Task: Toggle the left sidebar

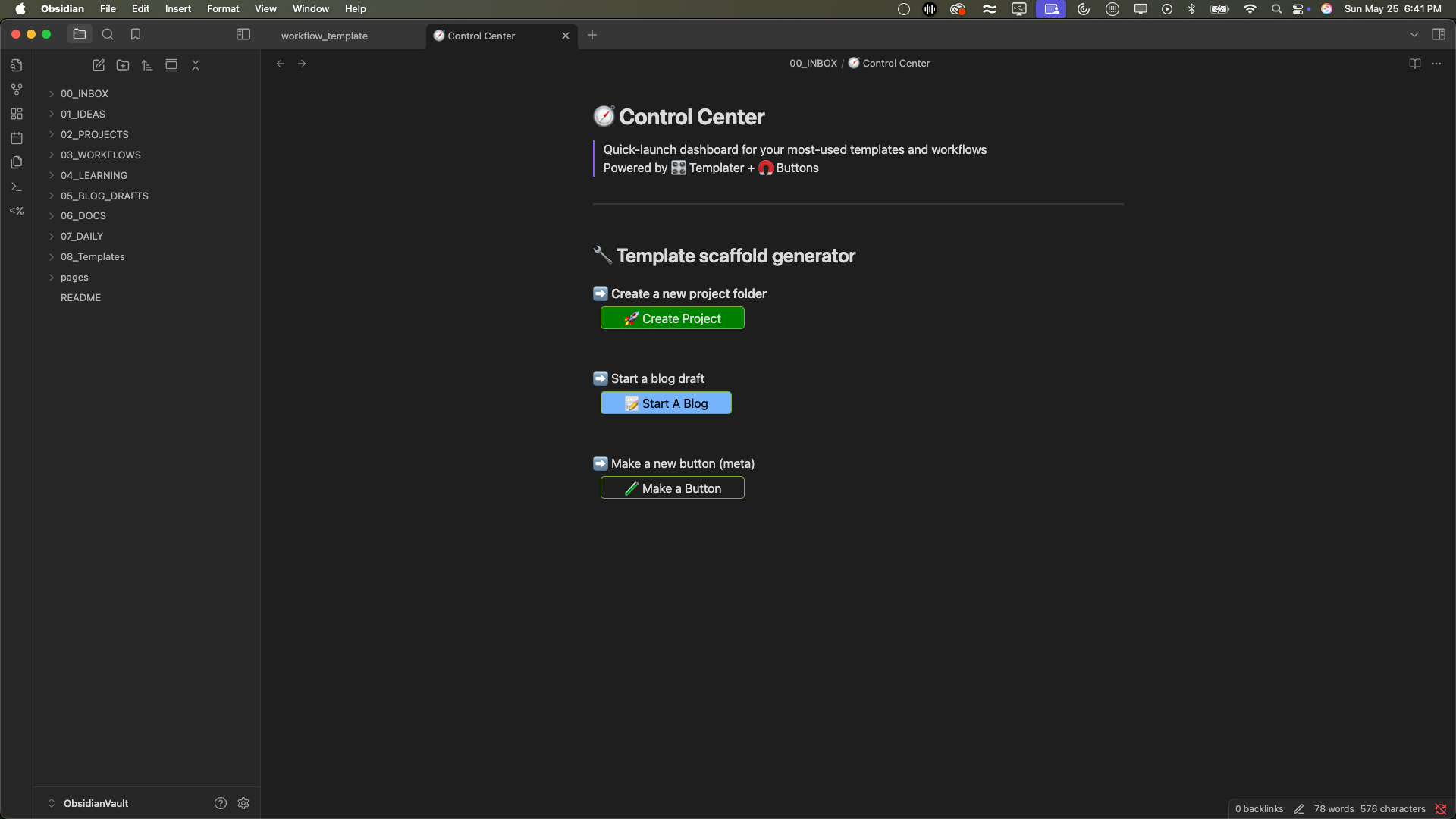Action: (x=243, y=34)
